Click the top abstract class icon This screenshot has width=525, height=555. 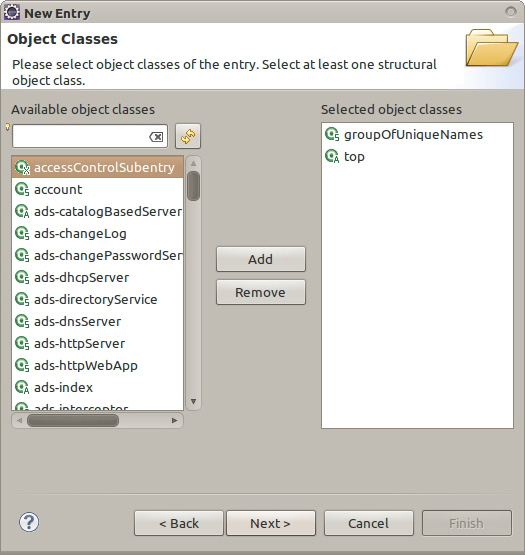pyautogui.click(x=332, y=156)
